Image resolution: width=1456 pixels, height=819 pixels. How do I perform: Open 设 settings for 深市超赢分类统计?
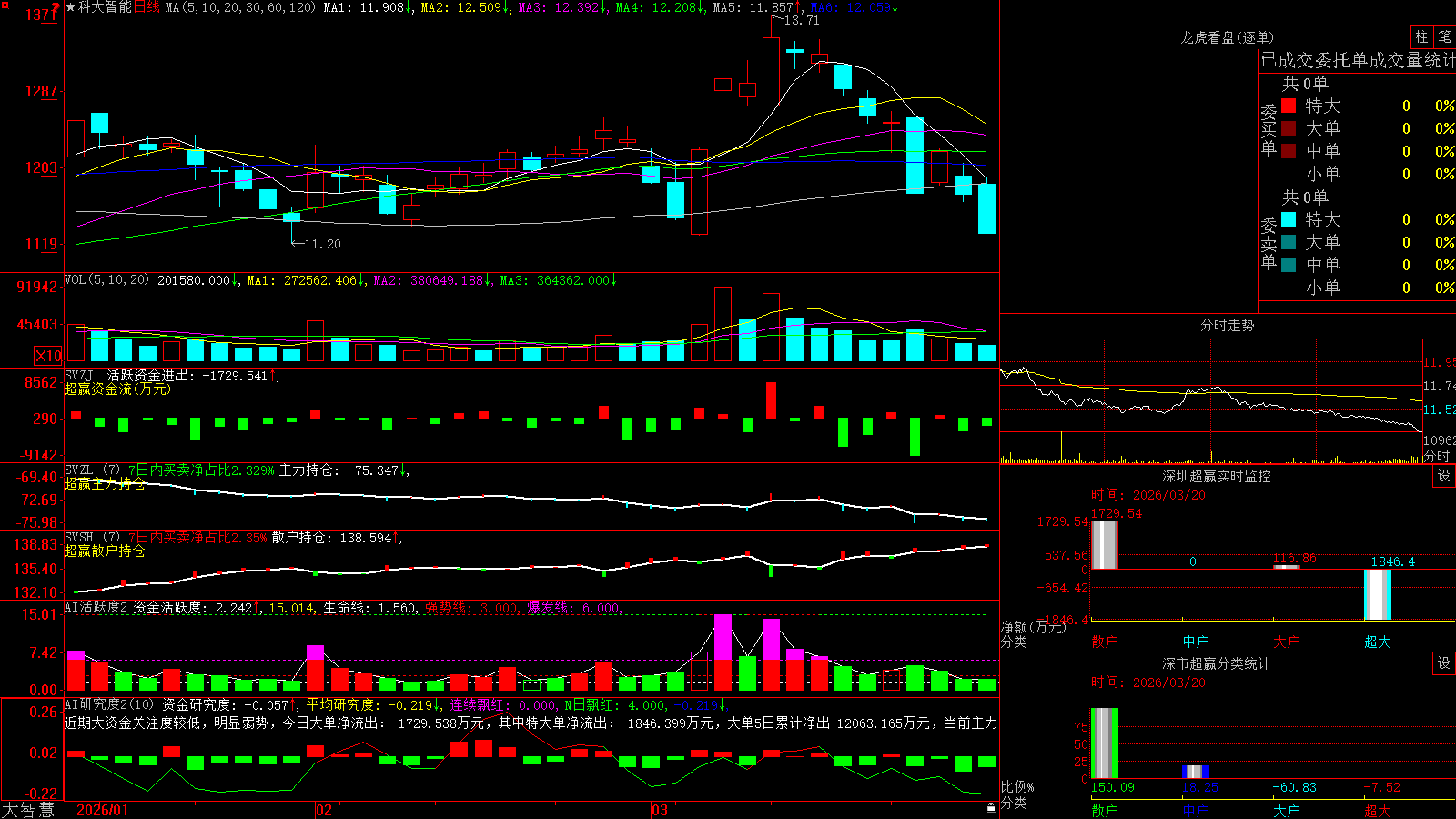(x=1444, y=663)
